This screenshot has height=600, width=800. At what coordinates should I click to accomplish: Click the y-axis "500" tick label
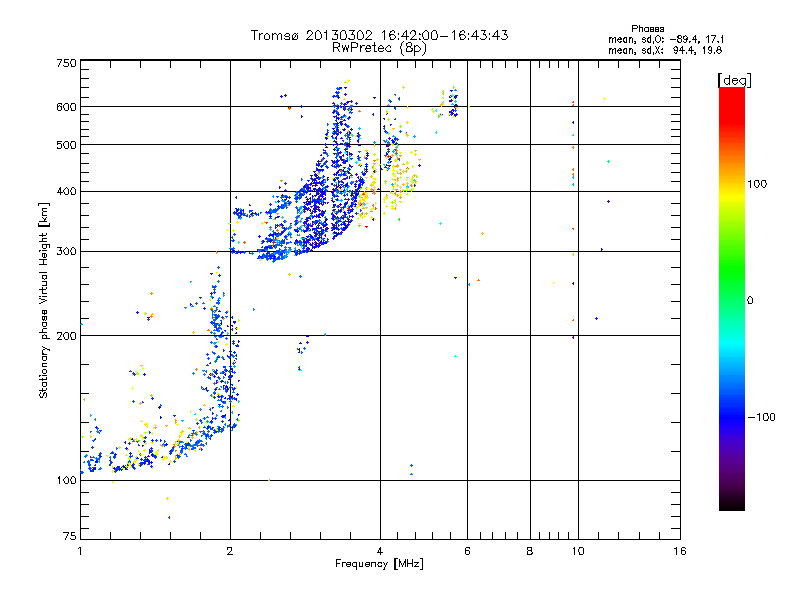click(66, 145)
